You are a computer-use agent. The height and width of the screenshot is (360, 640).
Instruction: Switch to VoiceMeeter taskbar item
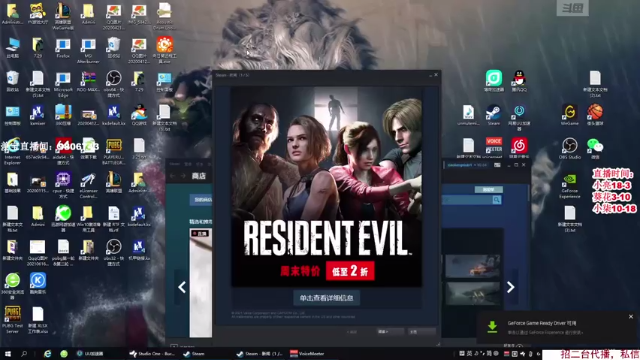tap(307, 353)
